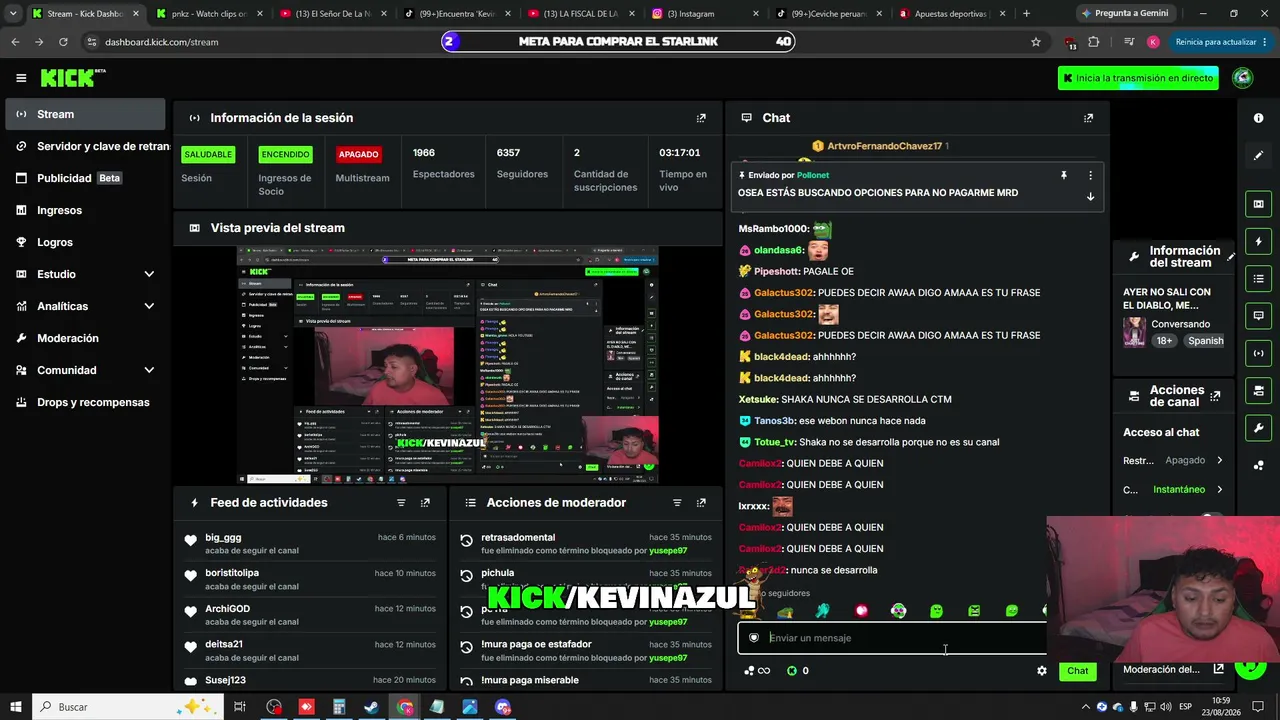
Task: Click the info icon in the right sidebar
Action: [1259, 118]
